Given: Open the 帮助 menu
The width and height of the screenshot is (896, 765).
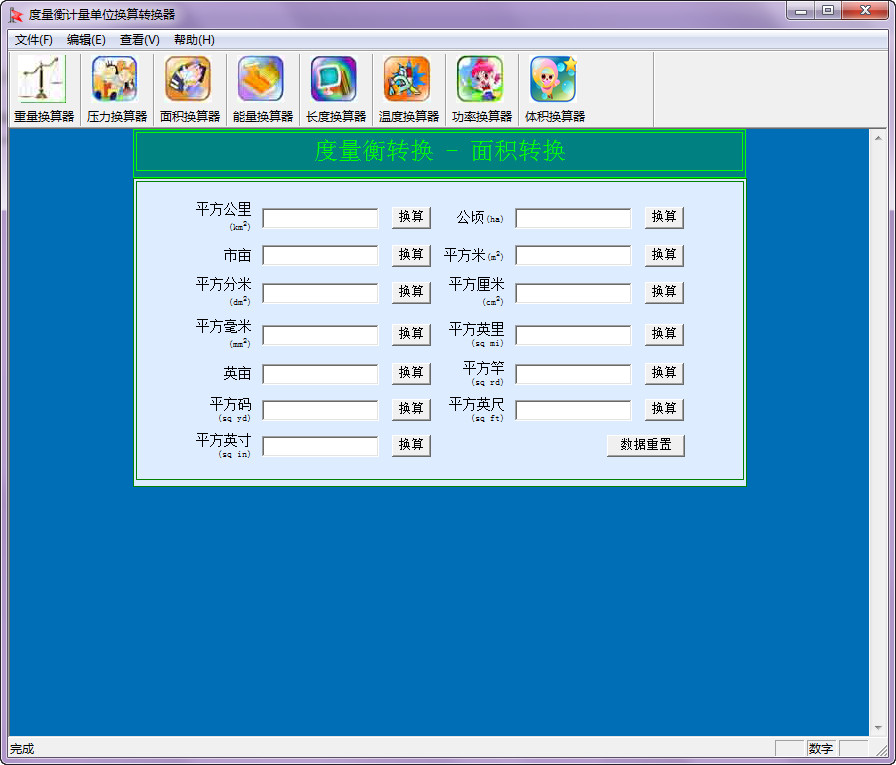Looking at the screenshot, I should [x=196, y=40].
